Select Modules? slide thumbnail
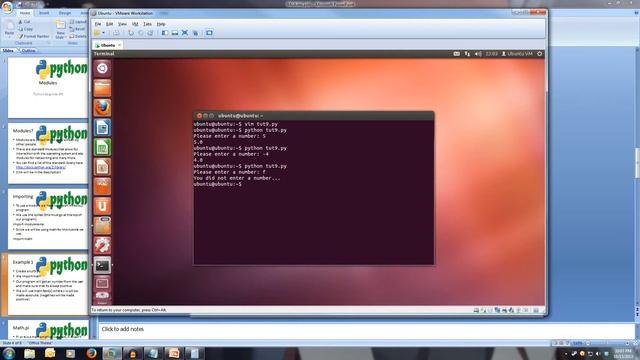This screenshot has height=360, width=640. tap(48, 153)
